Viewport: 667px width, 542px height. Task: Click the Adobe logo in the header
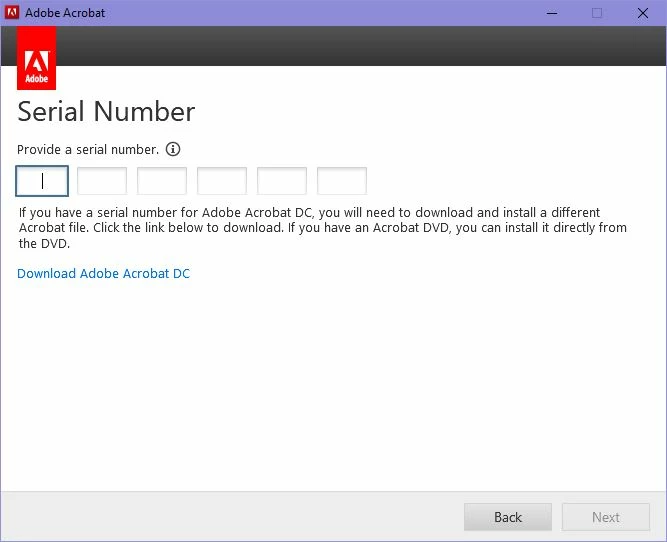coord(37,58)
